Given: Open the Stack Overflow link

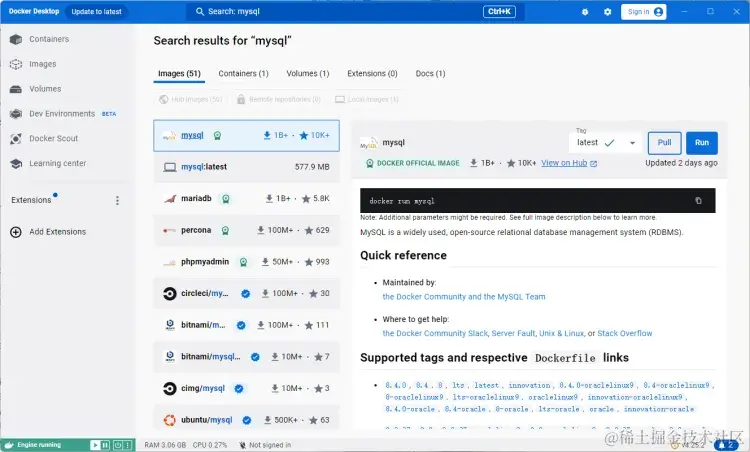Looking at the screenshot, I should (625, 333).
